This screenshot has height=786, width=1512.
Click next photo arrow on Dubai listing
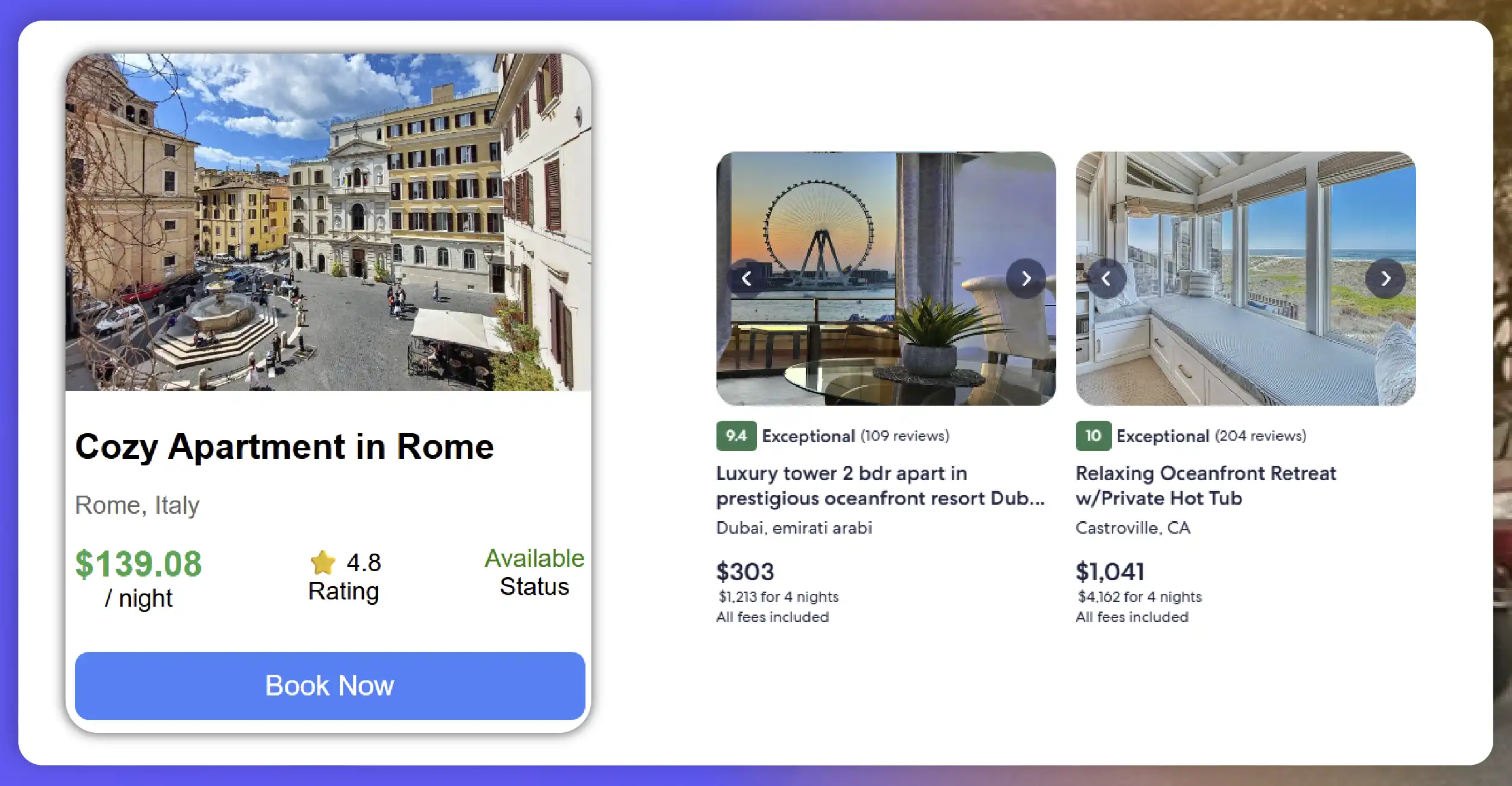(x=1026, y=279)
